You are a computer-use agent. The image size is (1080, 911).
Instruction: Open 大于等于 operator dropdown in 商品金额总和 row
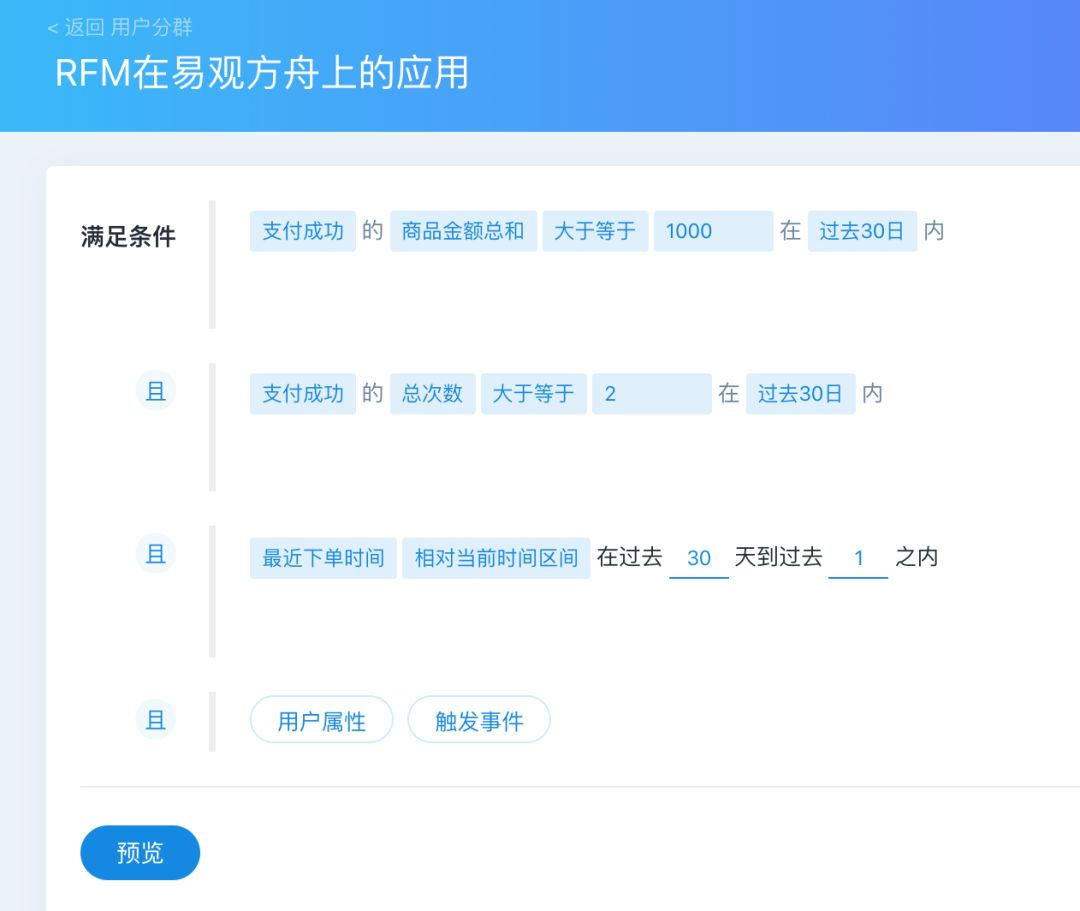(595, 231)
